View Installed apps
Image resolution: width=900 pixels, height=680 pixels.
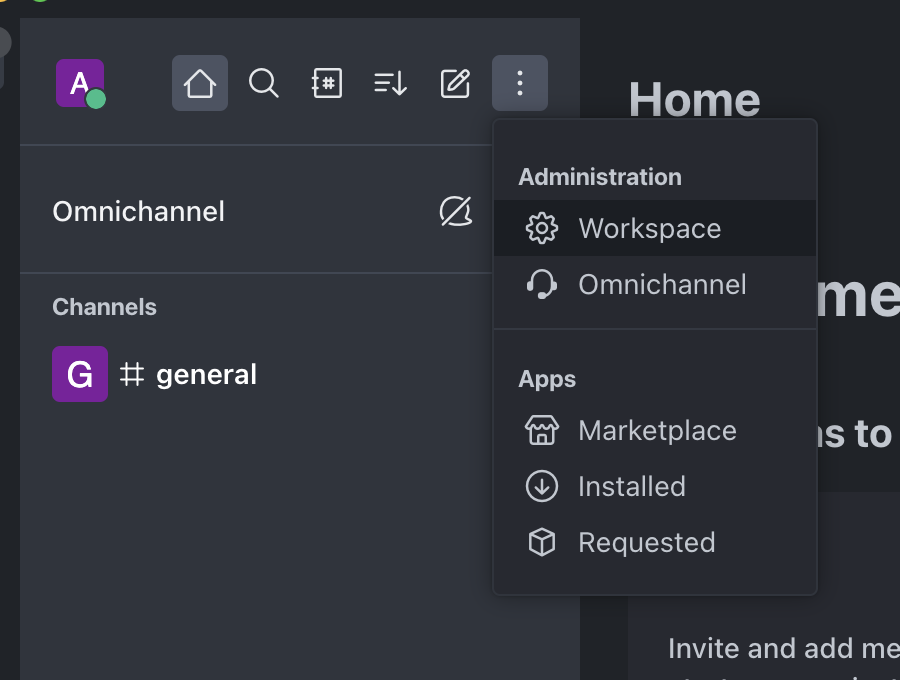pyautogui.click(x=655, y=487)
